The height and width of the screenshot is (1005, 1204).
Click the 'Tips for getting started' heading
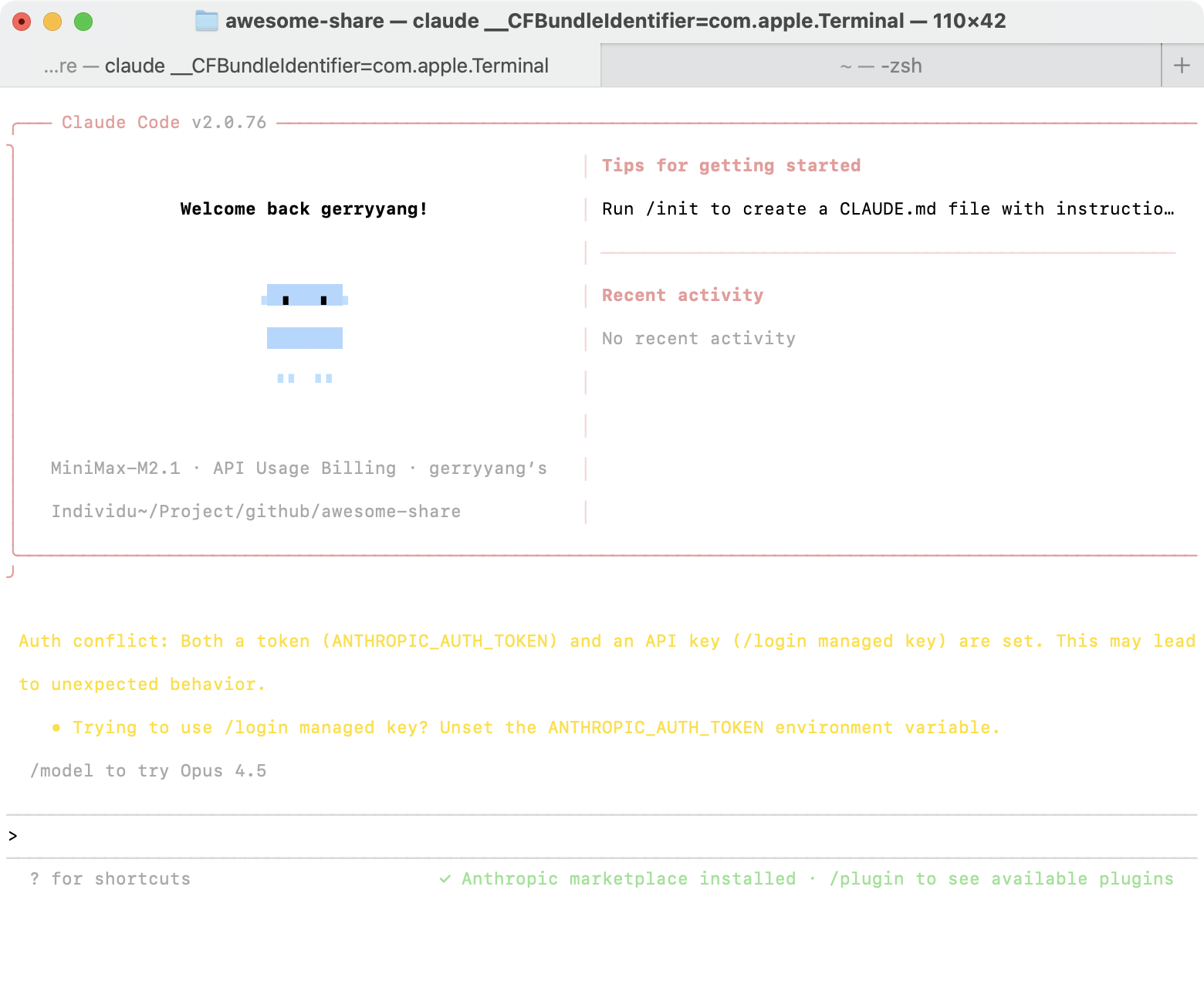tap(731, 166)
